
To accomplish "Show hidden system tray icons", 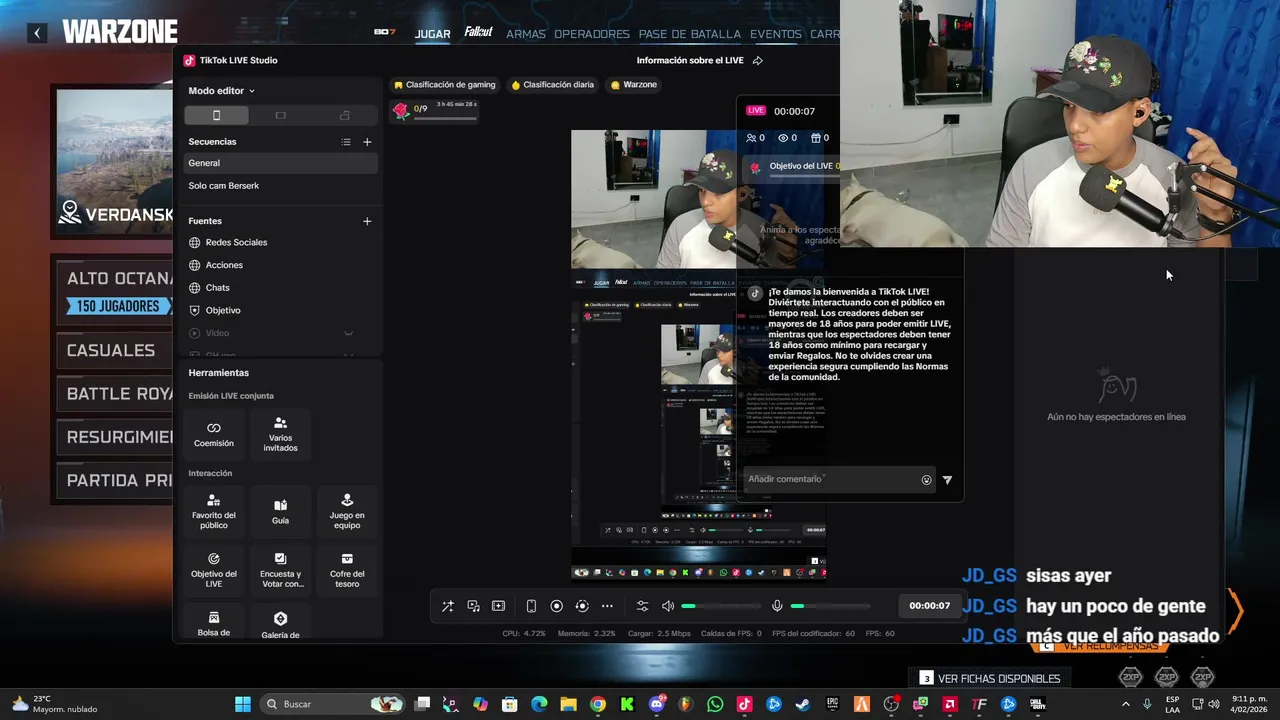I will click(x=1126, y=704).
